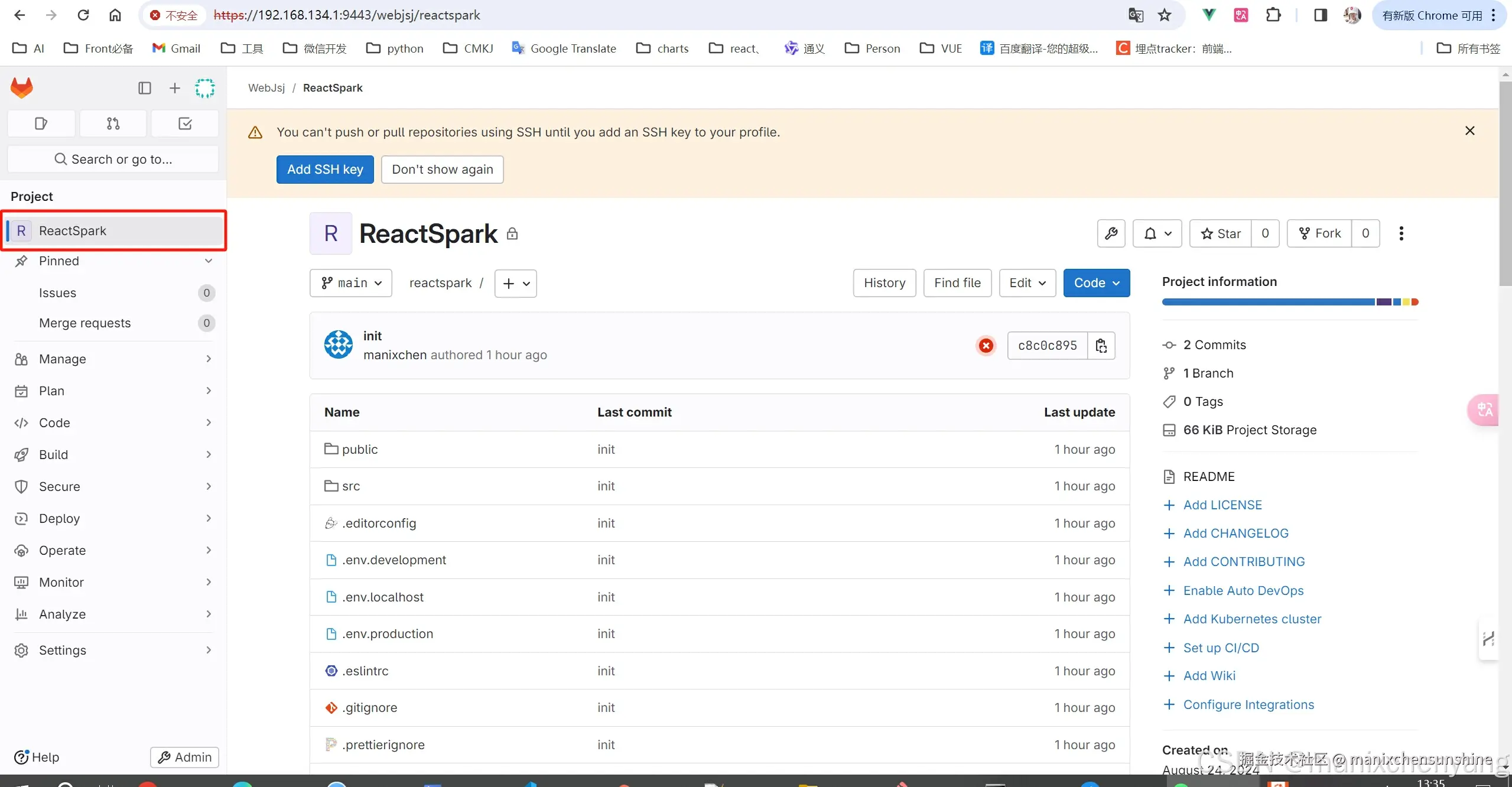Open the merge requests shortcut icon
This screenshot has height=787, width=1512.
(113, 123)
